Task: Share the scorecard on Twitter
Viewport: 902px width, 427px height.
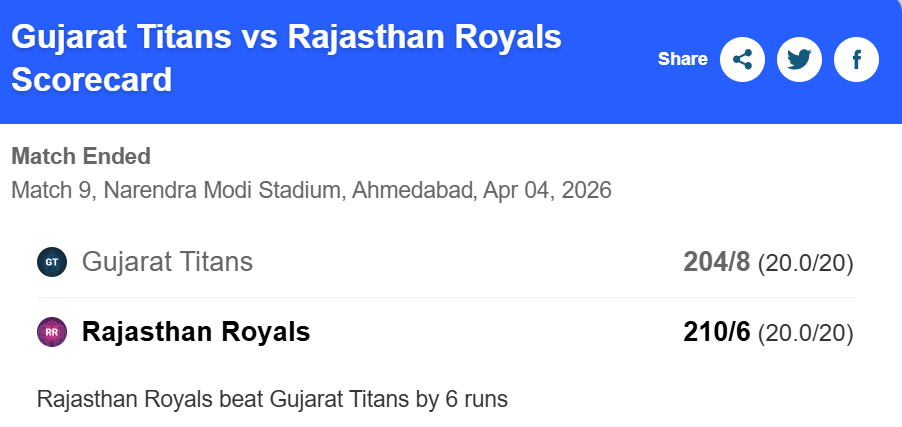Action: click(x=799, y=60)
